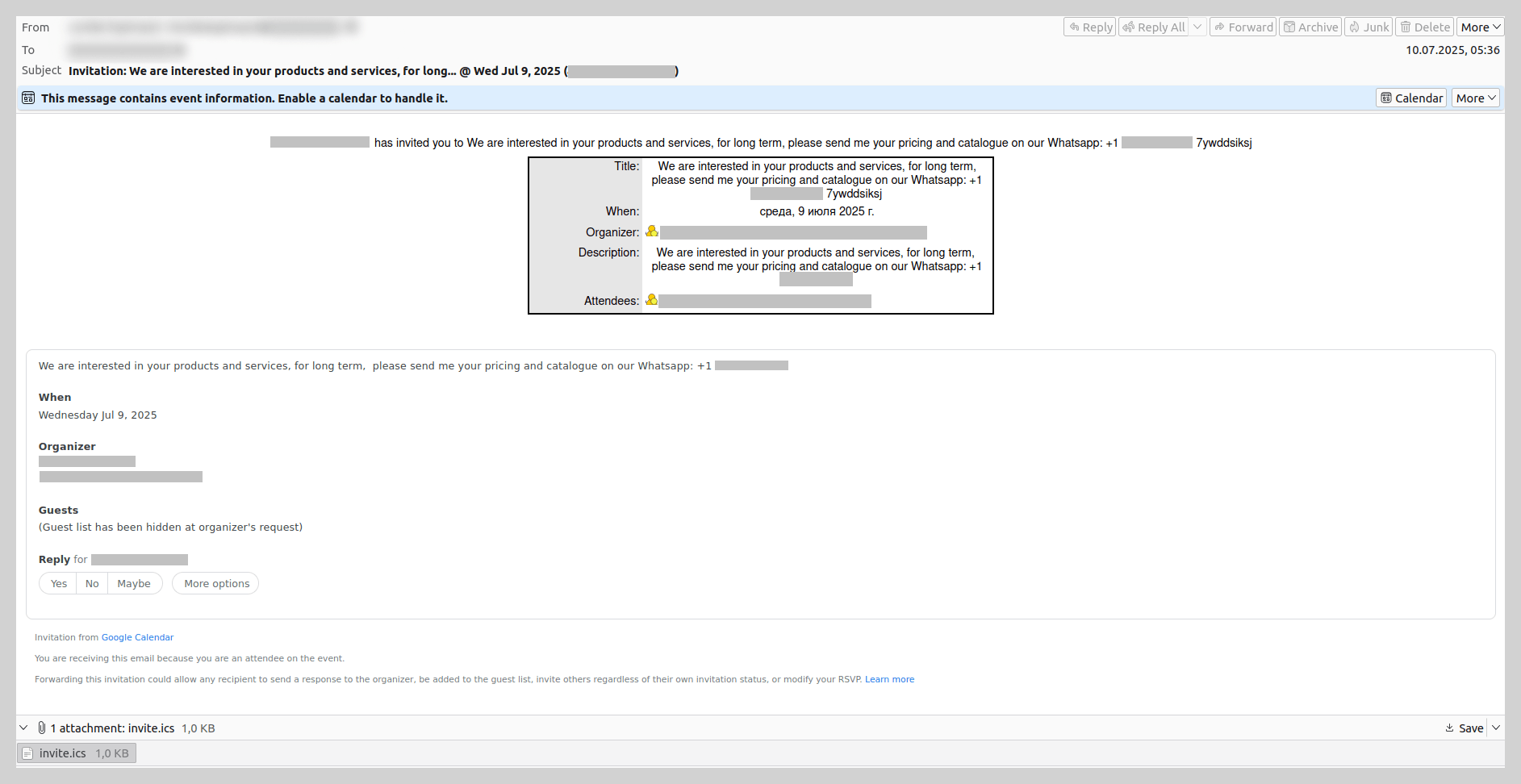
Task: Open More options in event notification bar
Action: pos(1475,98)
